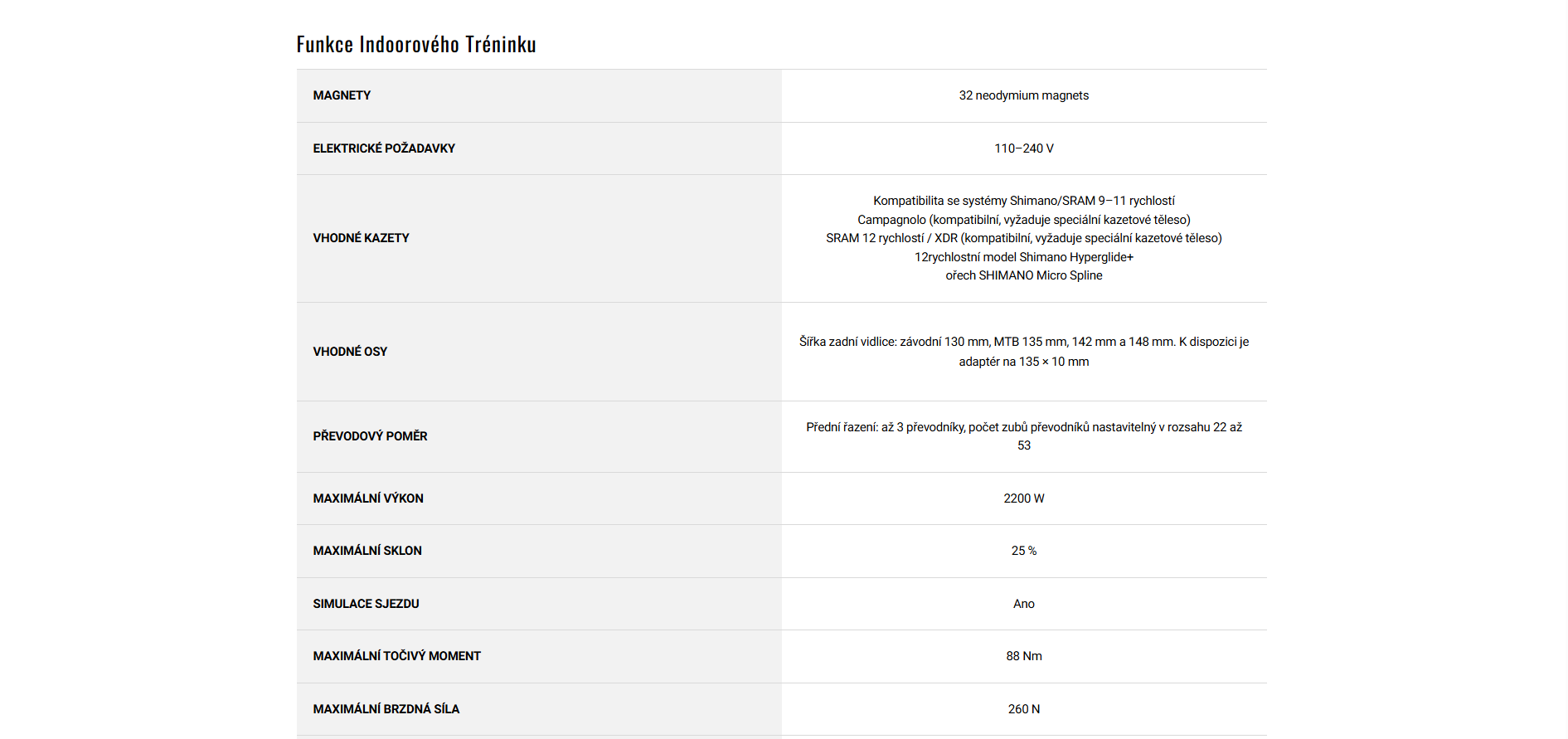Click the "Funkce Indoorového Tréninku" heading

pos(416,44)
